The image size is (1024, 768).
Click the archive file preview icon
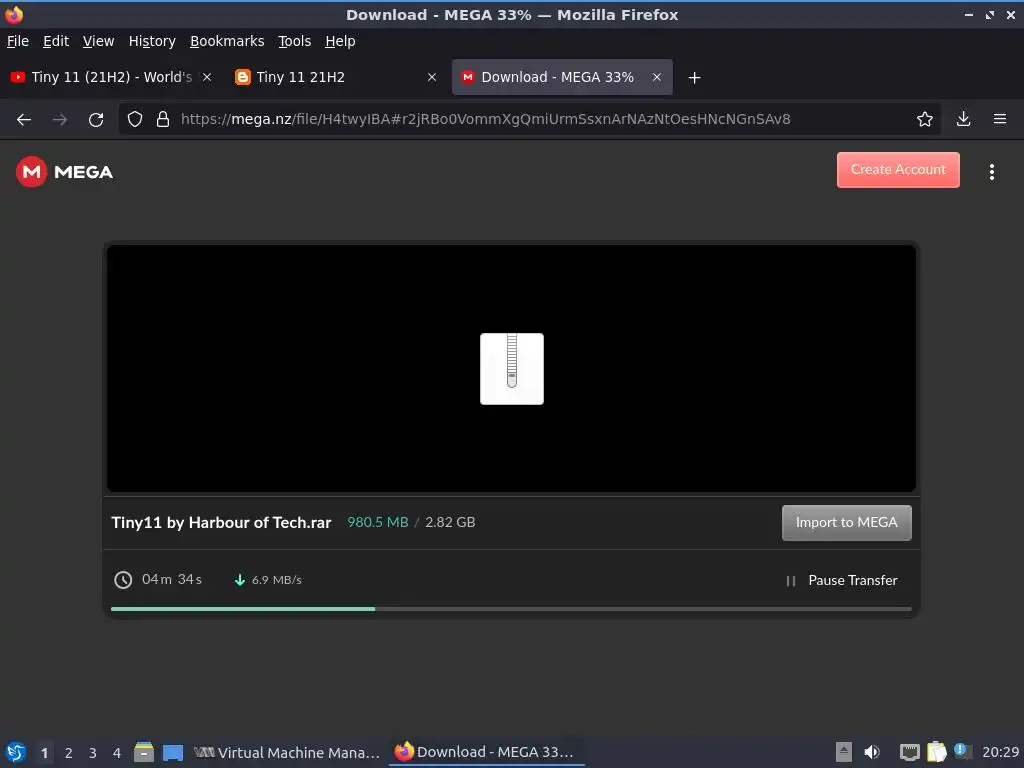[x=511, y=369]
